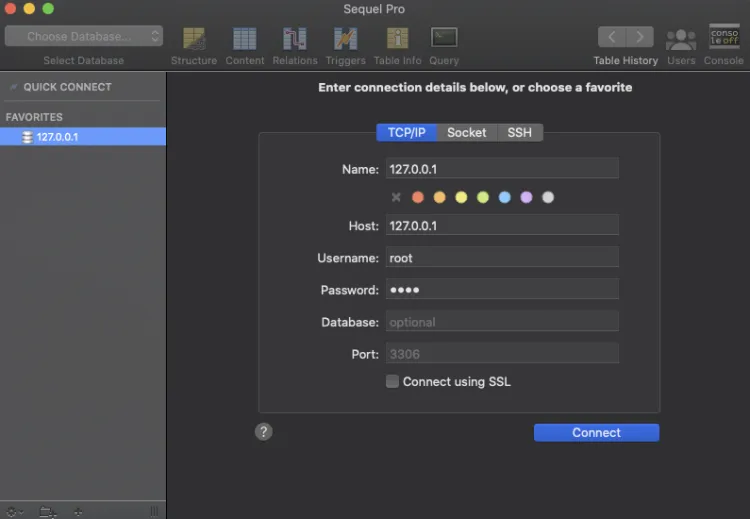The width and height of the screenshot is (750, 519).
Task: Enable Connect using SSL checkbox
Action: [393, 381]
